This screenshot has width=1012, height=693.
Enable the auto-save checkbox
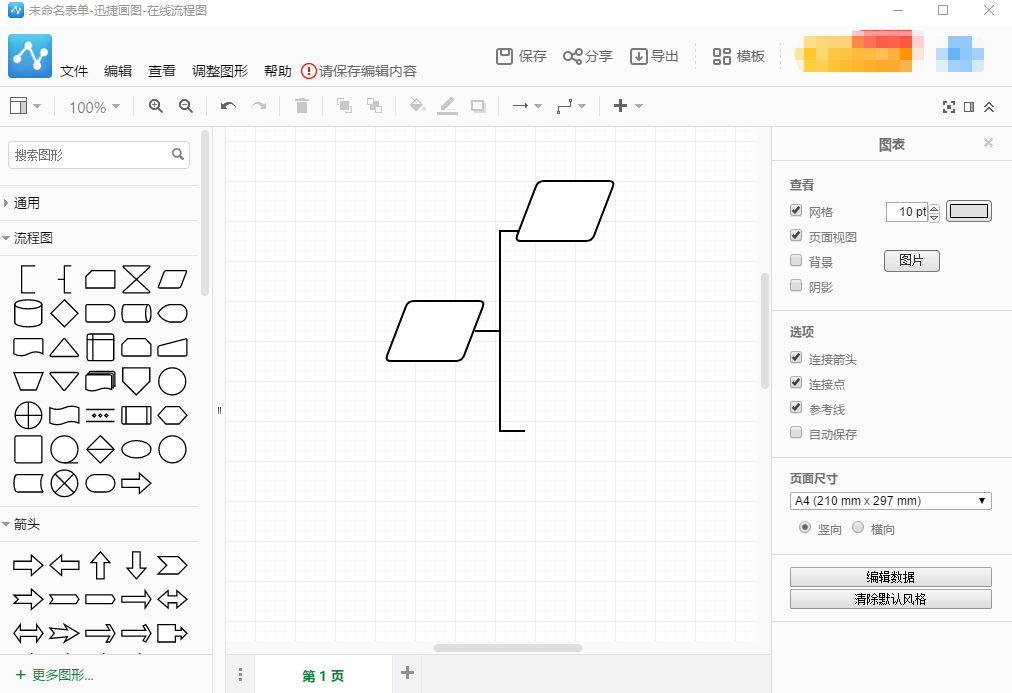point(796,433)
